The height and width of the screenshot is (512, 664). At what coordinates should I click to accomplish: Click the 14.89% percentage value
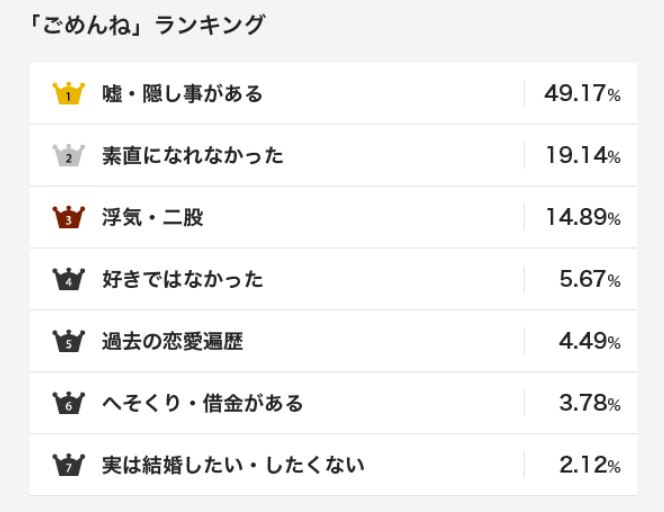(x=582, y=217)
